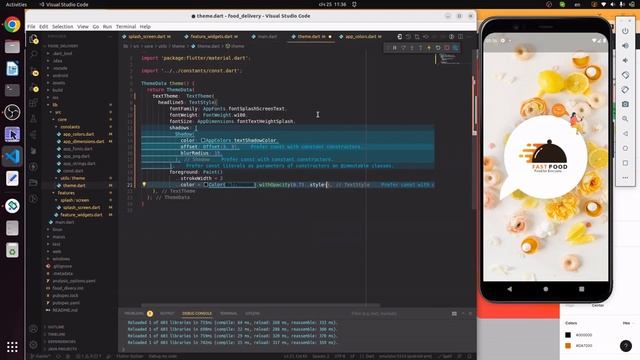
Task: Open widget inspector icon in debug toolbar
Action: coord(456,48)
